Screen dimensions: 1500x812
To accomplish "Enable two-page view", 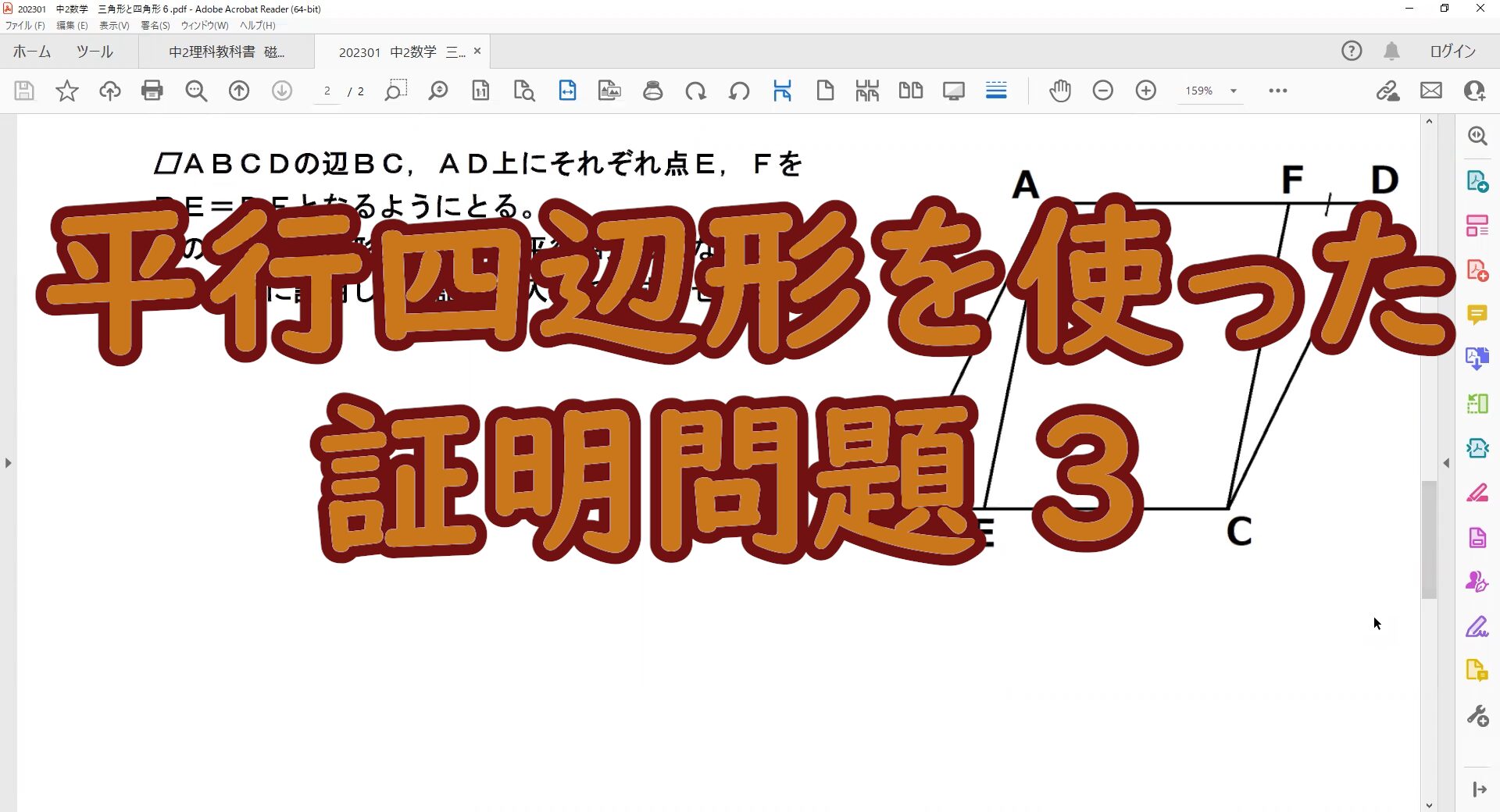I will 911,91.
